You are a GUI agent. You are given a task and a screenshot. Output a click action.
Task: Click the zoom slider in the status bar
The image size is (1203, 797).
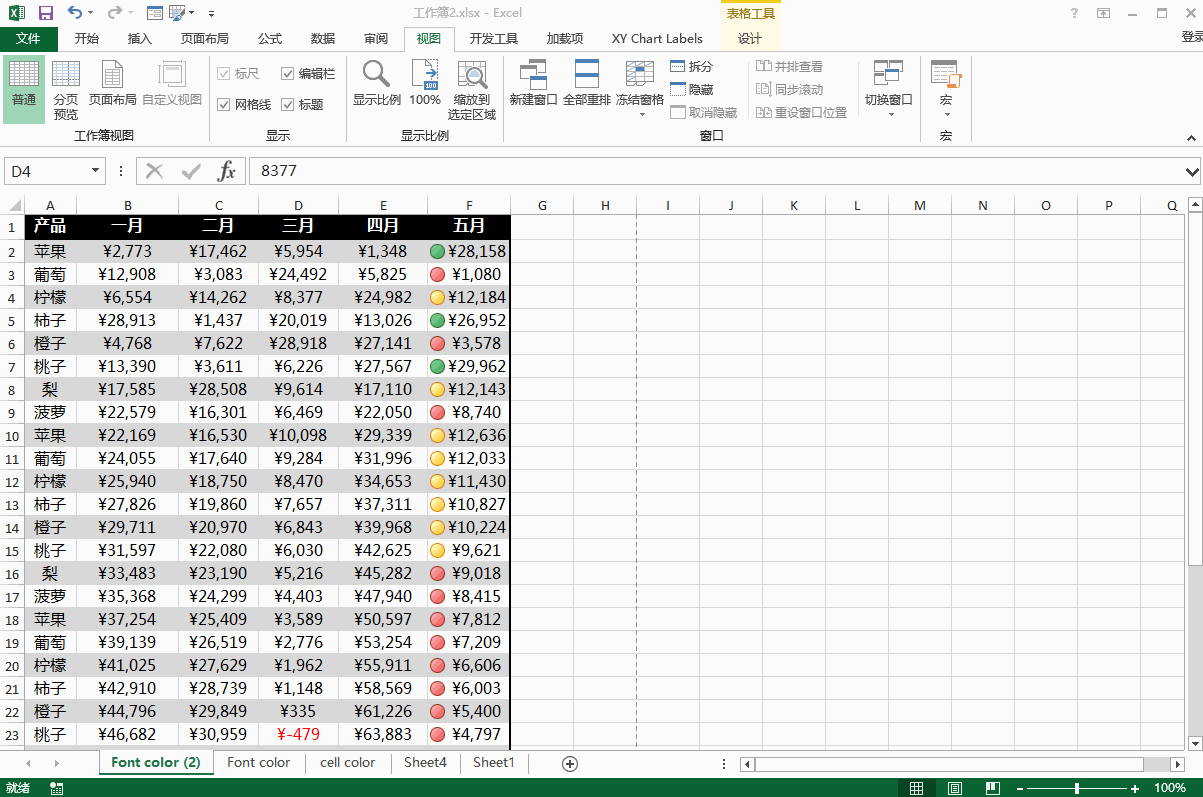pyautogui.click(x=1077, y=788)
